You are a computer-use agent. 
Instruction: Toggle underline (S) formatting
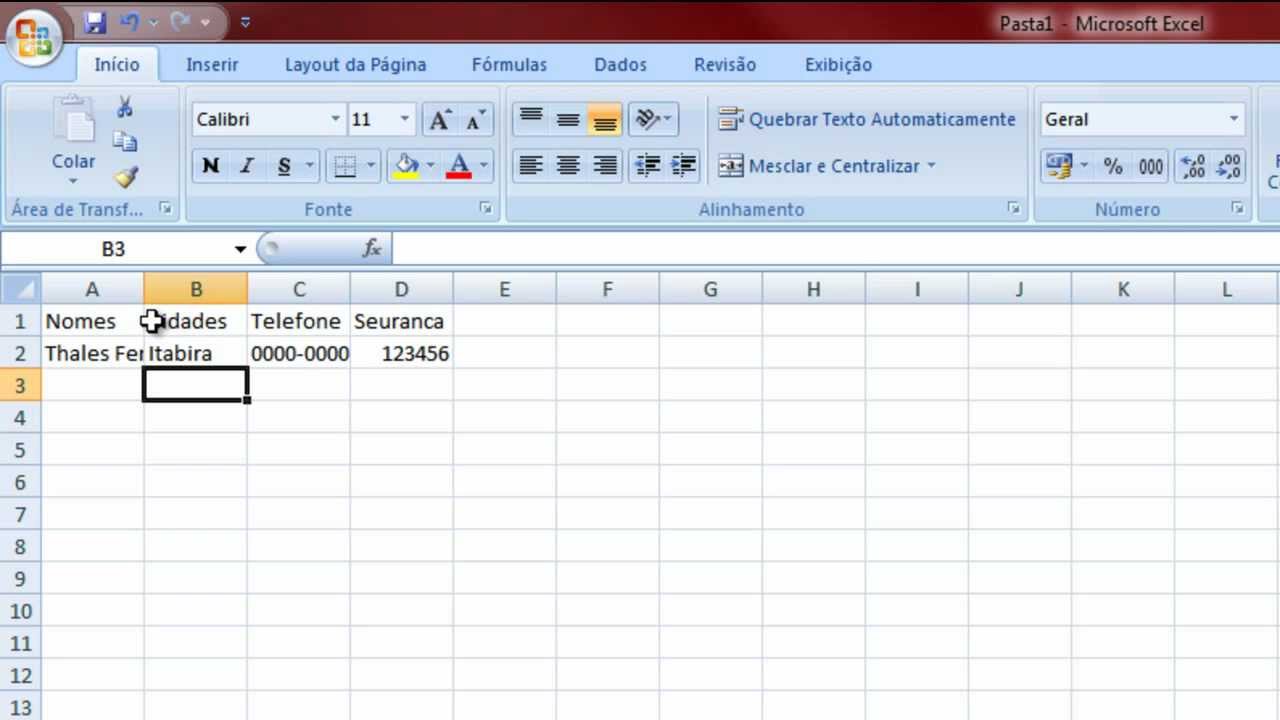284,166
